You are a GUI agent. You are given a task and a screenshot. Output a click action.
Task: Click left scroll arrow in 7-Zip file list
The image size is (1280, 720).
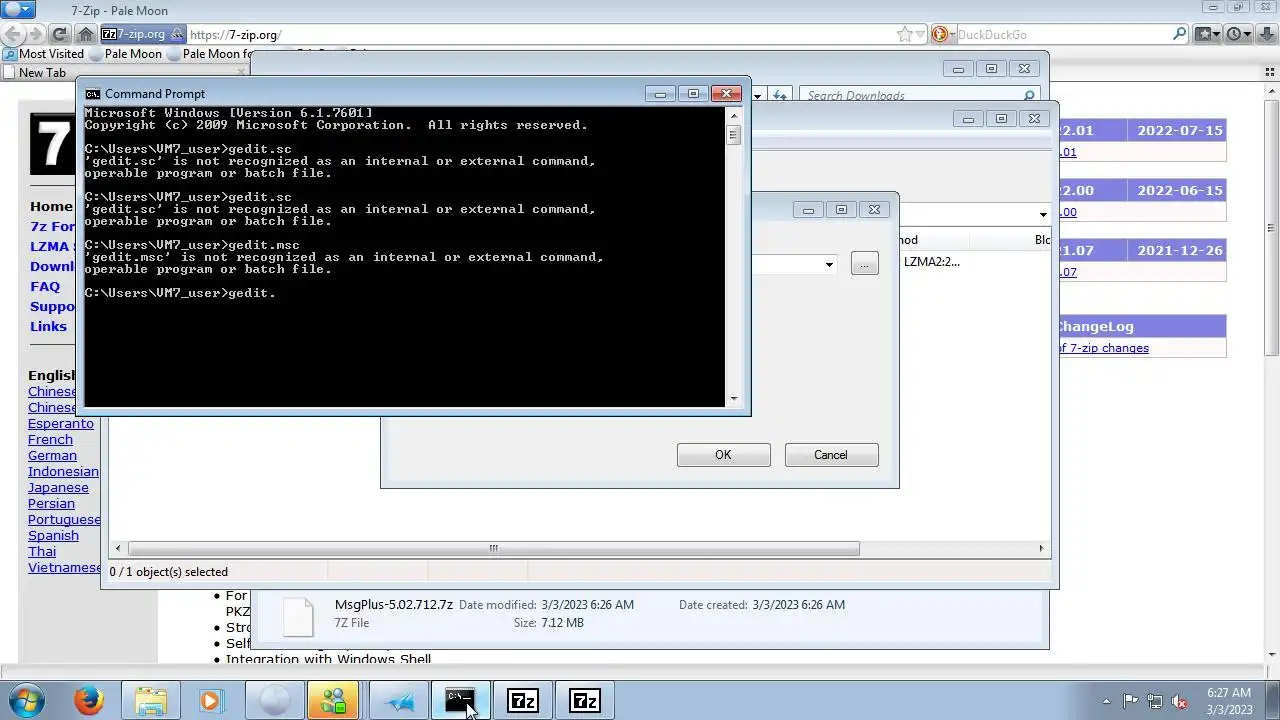[x=119, y=548]
